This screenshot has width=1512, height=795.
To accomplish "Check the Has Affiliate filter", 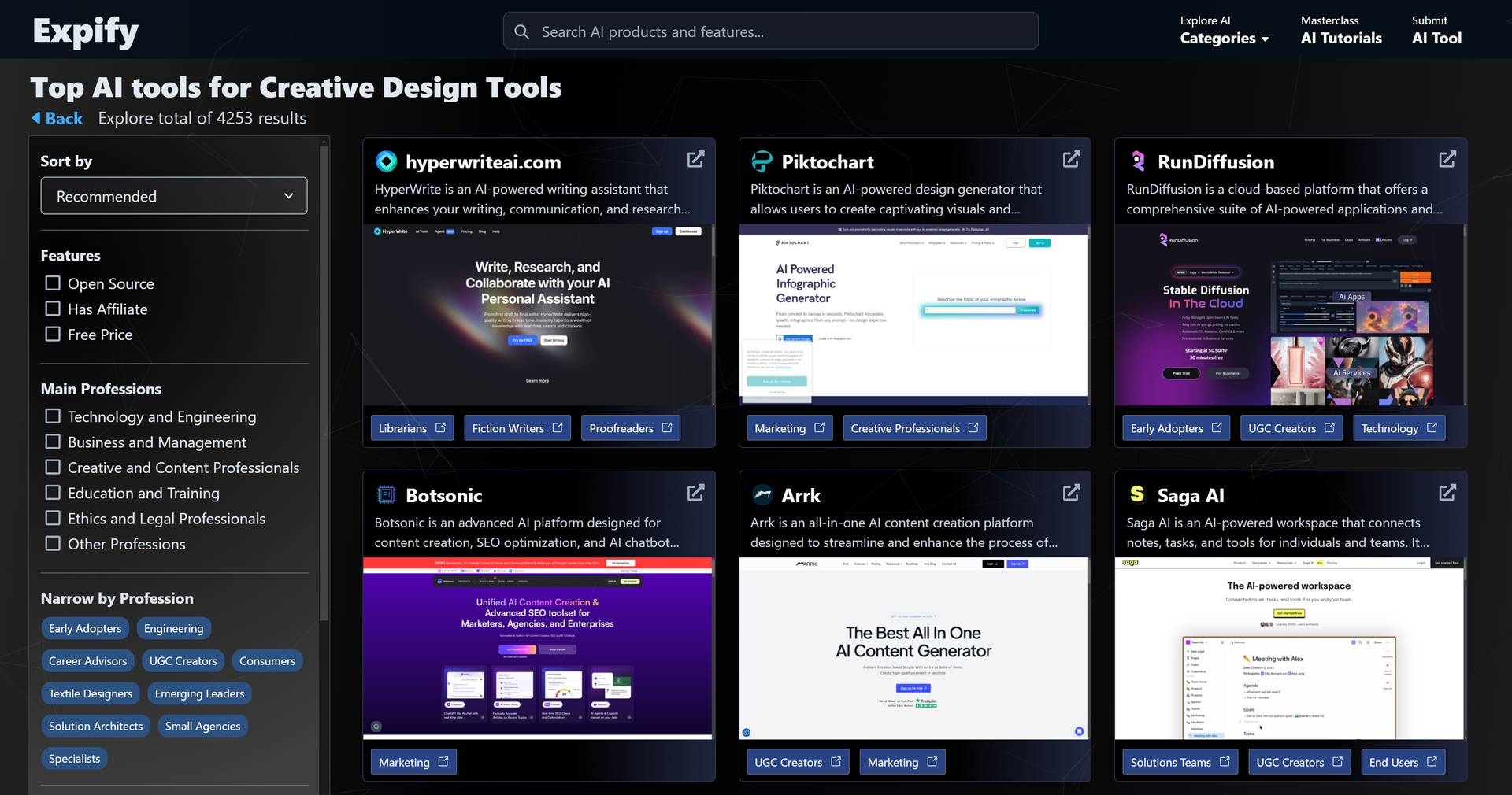I will click(53, 309).
